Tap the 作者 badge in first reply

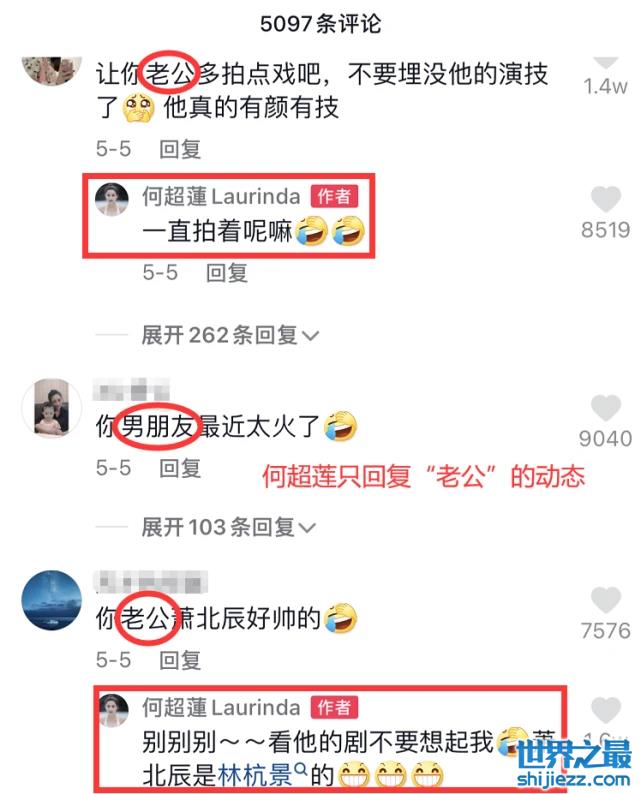[334, 196]
